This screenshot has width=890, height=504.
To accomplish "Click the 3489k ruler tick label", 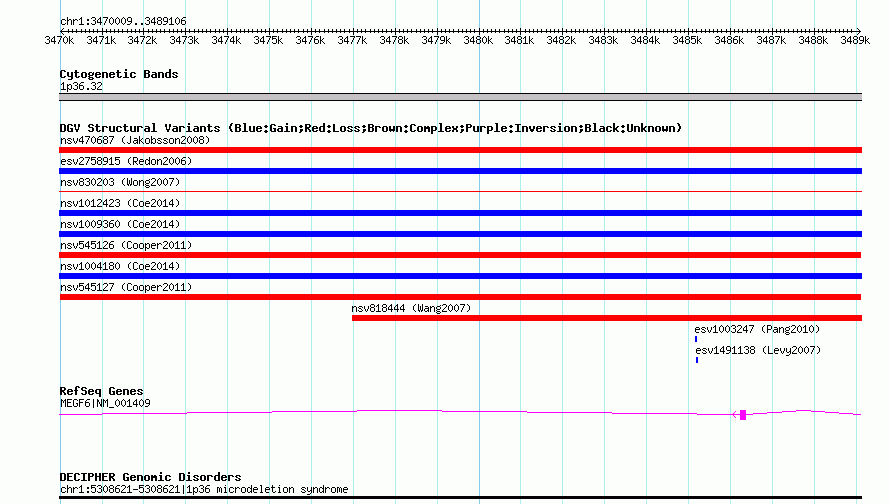I will pos(855,40).
